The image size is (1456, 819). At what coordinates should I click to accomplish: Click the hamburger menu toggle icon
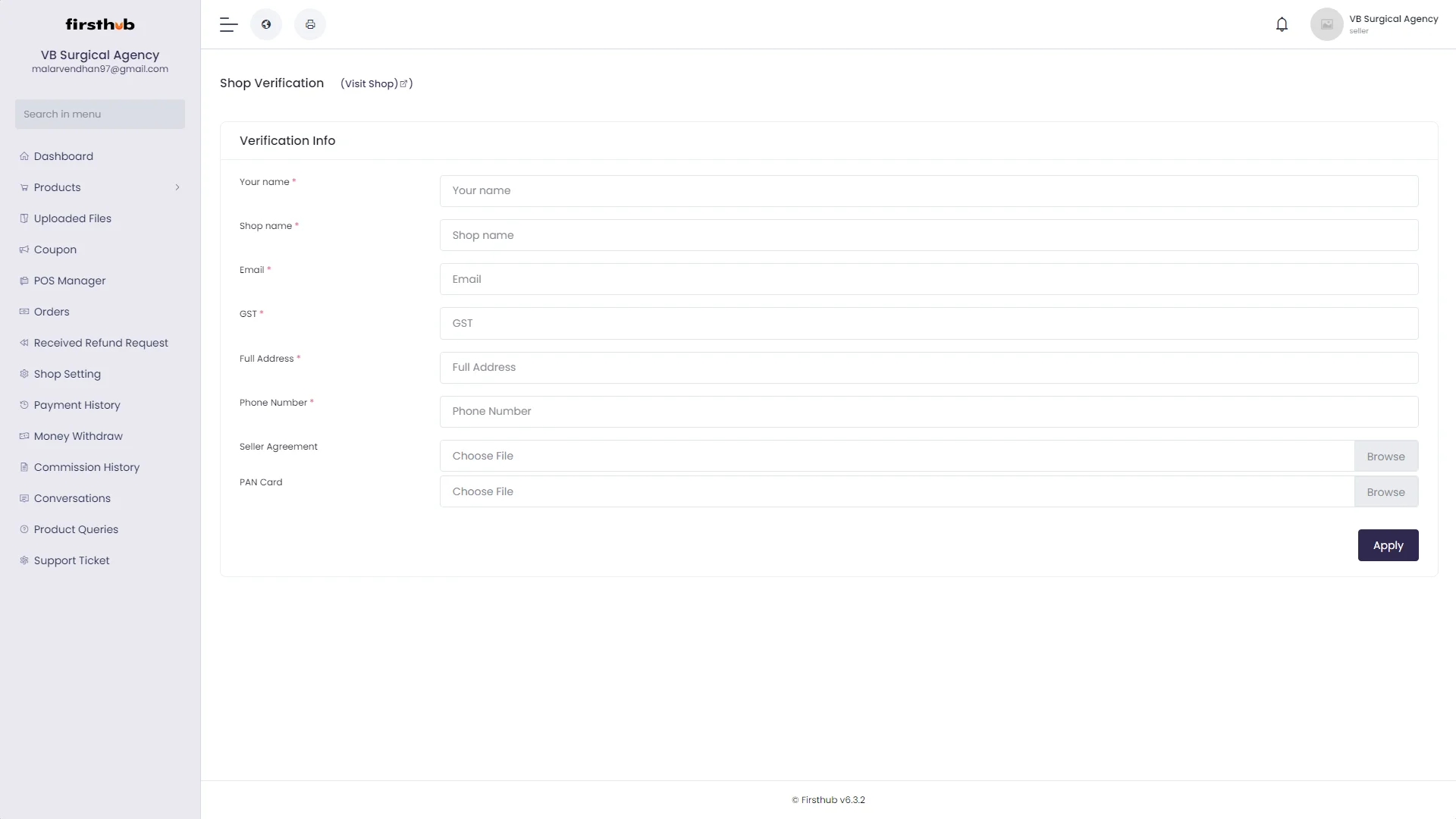pyautogui.click(x=228, y=24)
